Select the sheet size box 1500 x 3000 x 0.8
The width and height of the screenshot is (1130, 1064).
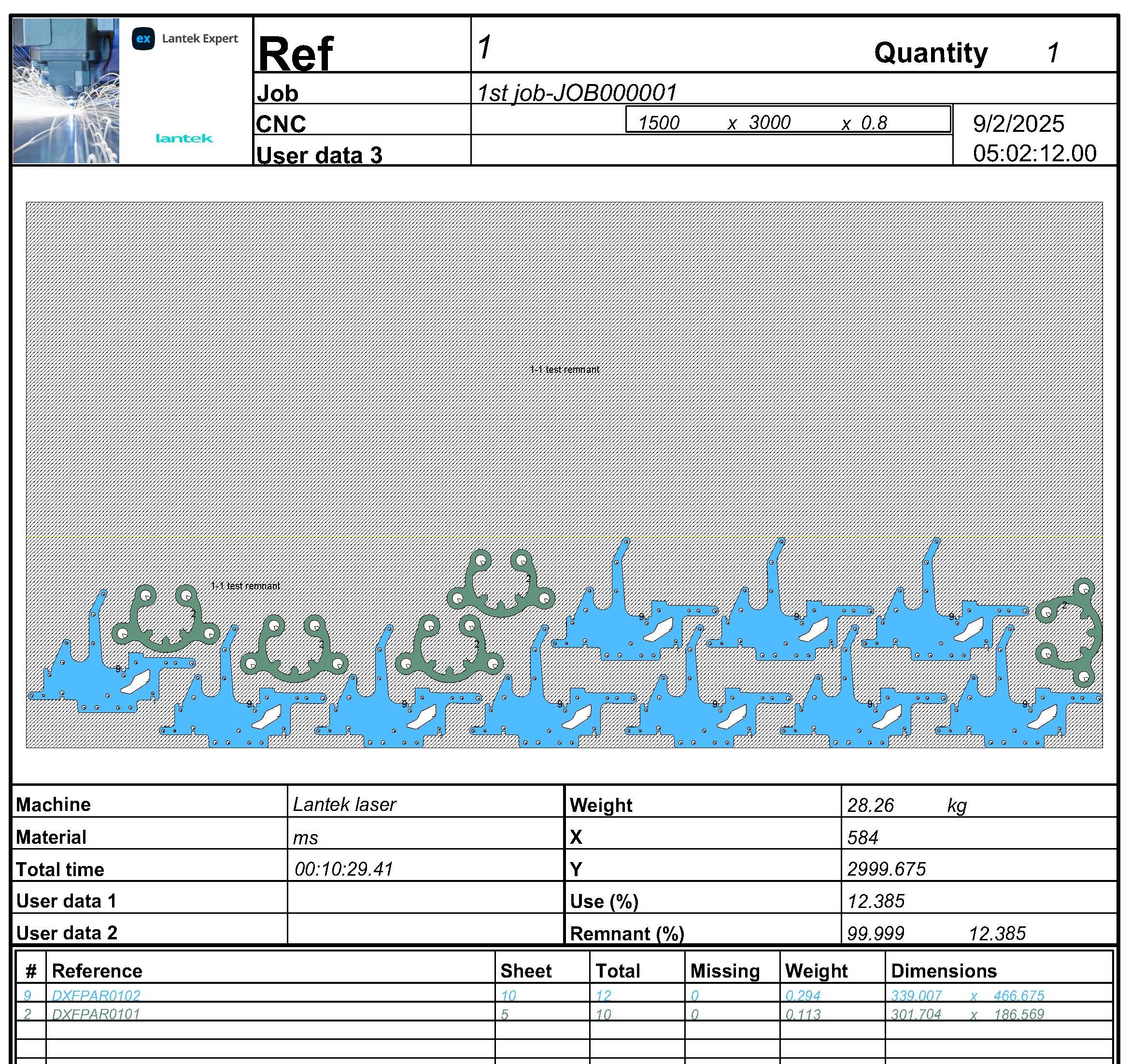pyautogui.click(x=788, y=120)
